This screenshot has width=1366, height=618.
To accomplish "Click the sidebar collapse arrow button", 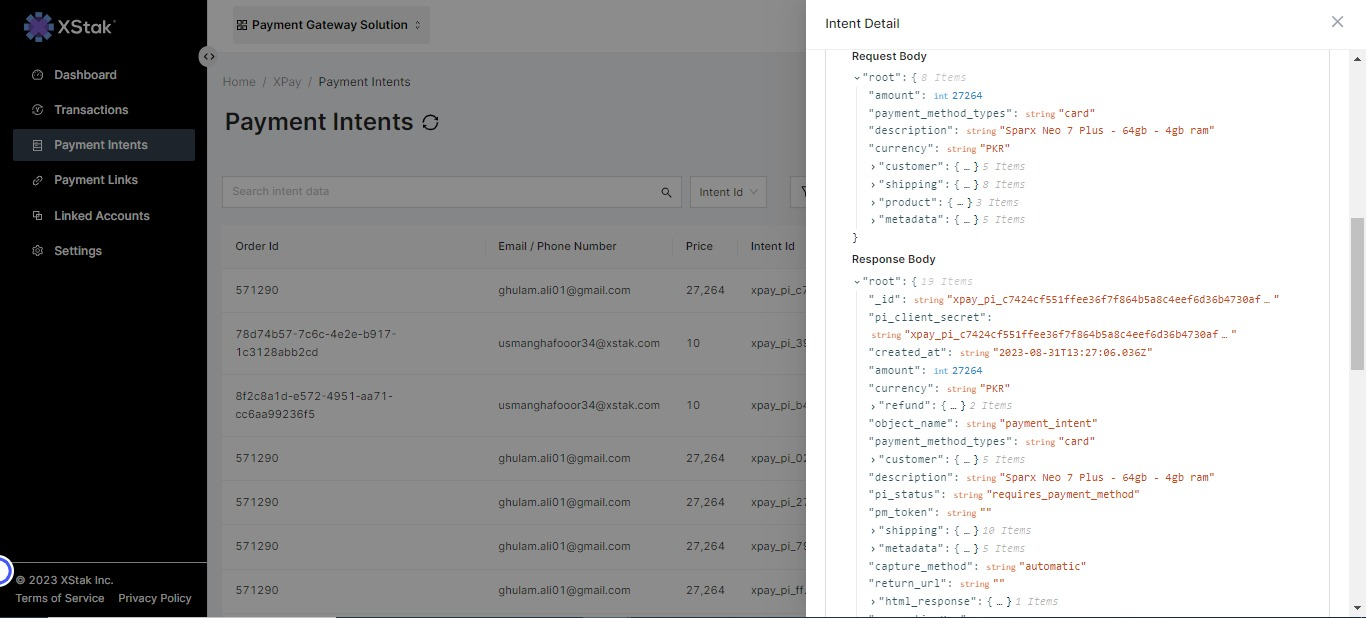I will (208, 57).
